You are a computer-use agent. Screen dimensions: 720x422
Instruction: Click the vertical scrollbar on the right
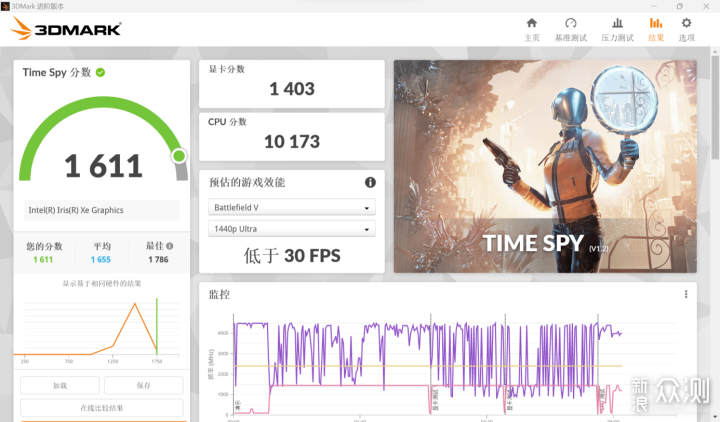click(x=715, y=106)
